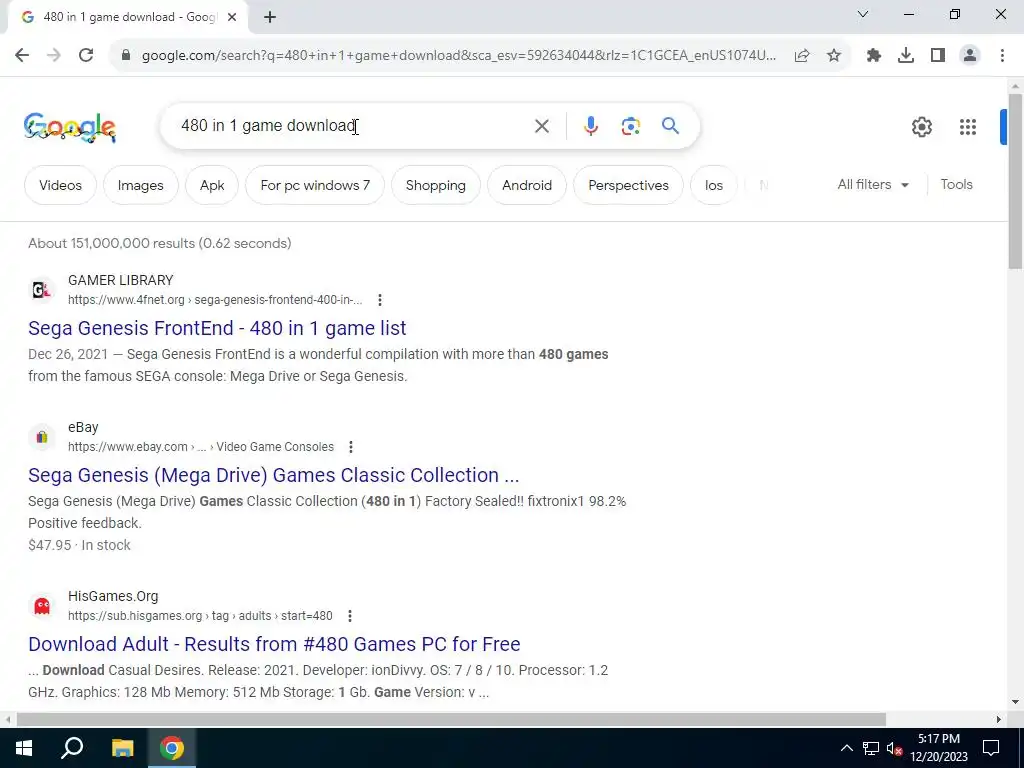This screenshot has width=1024, height=768.
Task: Open the ebay.com URL breadcrumb
Action: tap(200, 447)
